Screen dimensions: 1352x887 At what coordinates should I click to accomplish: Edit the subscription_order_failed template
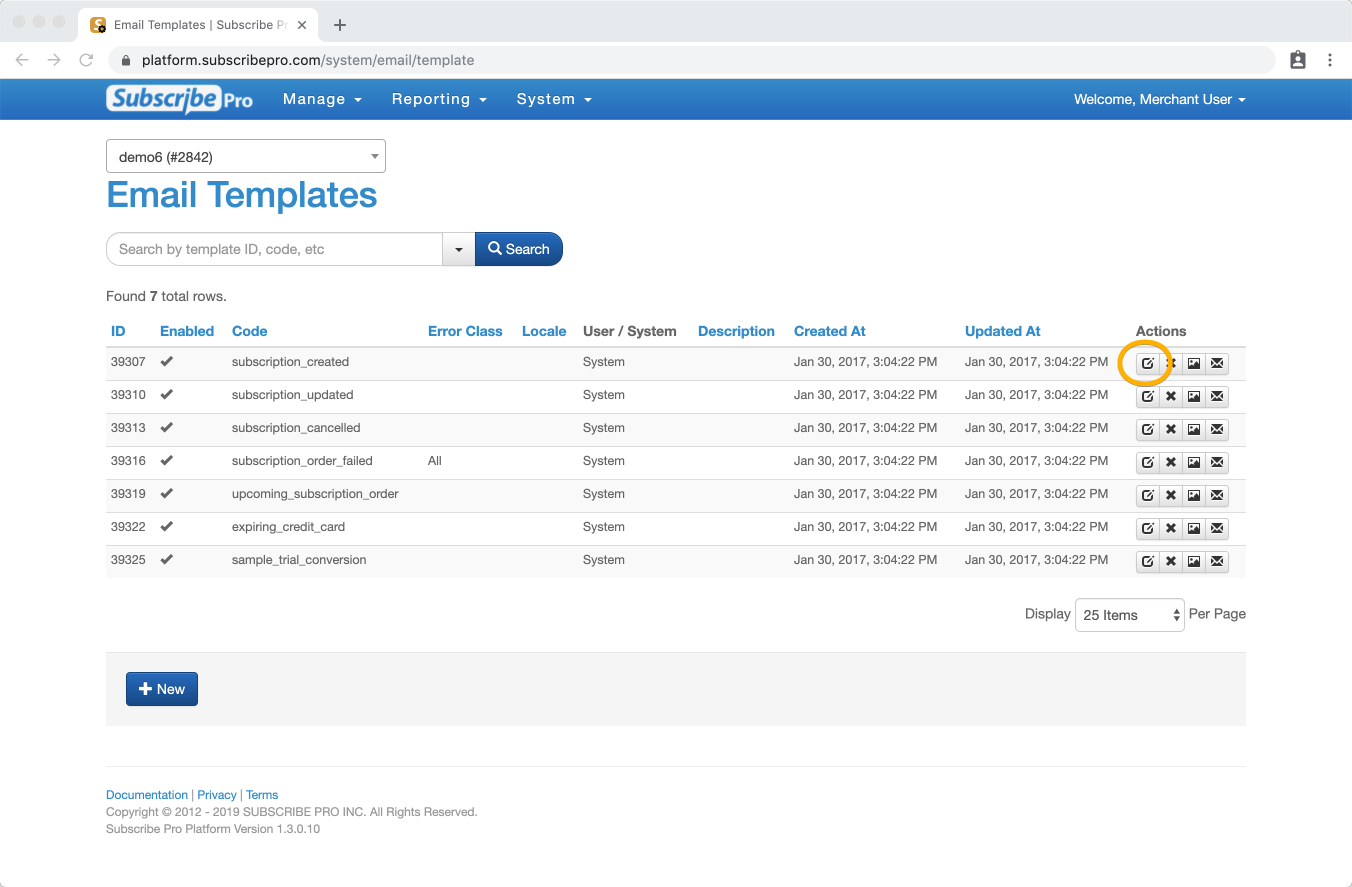pos(1148,463)
